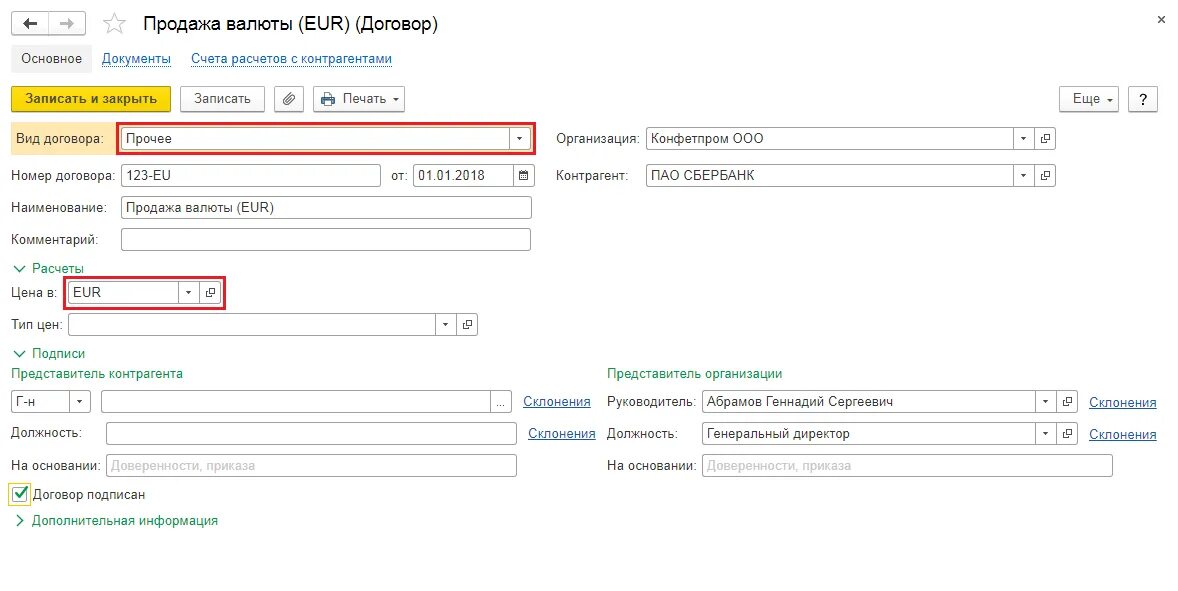This screenshot has width=1178, height=591.
Task: Click the counterparty representative name field
Action: [296, 402]
